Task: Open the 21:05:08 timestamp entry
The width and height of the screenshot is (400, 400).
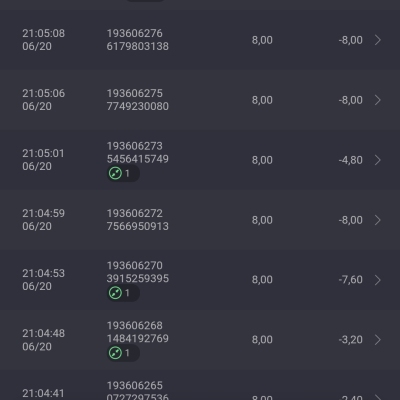Action: 44,40
